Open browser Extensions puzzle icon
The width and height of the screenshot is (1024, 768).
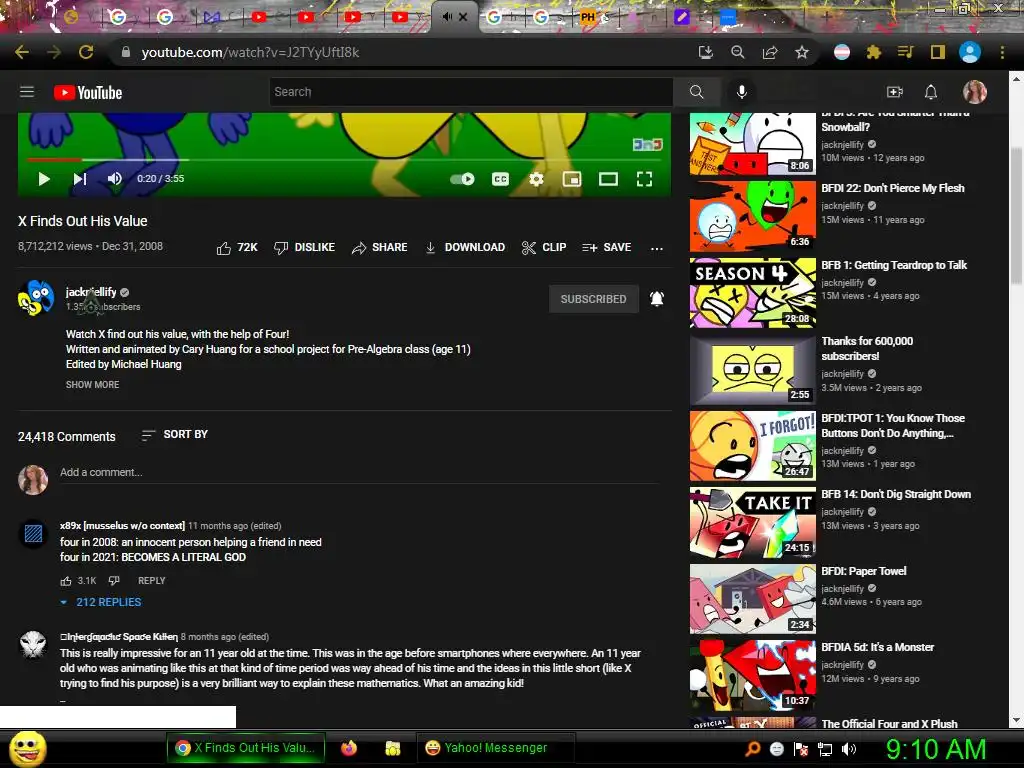tap(873, 52)
